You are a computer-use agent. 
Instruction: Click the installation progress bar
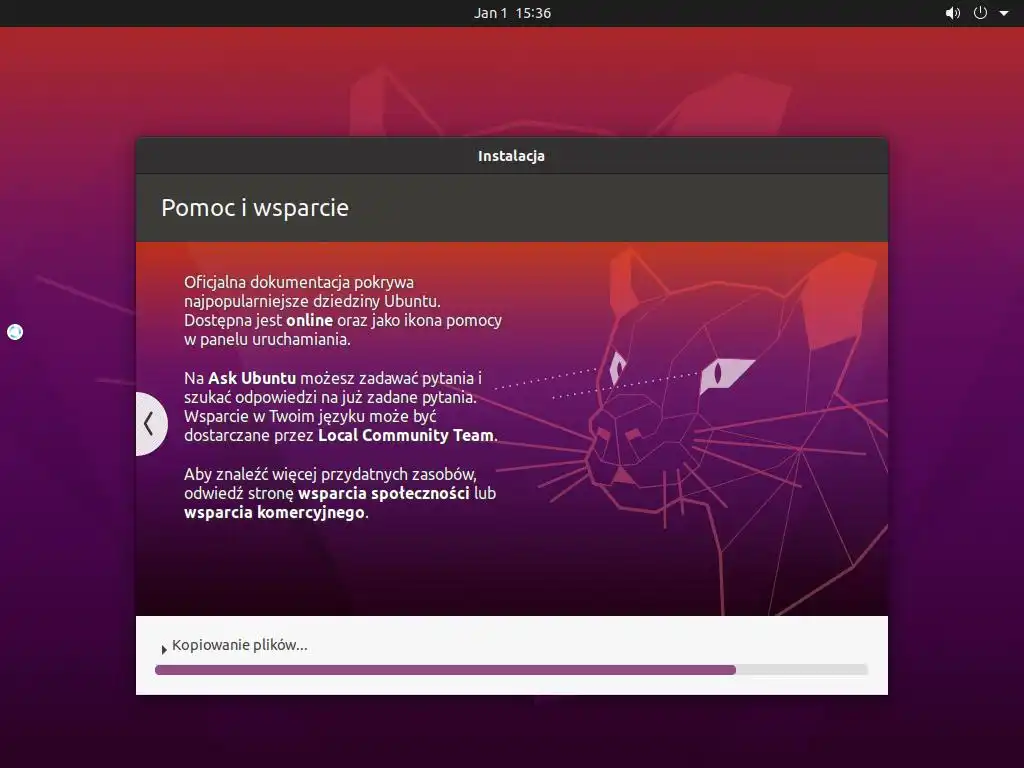511,669
